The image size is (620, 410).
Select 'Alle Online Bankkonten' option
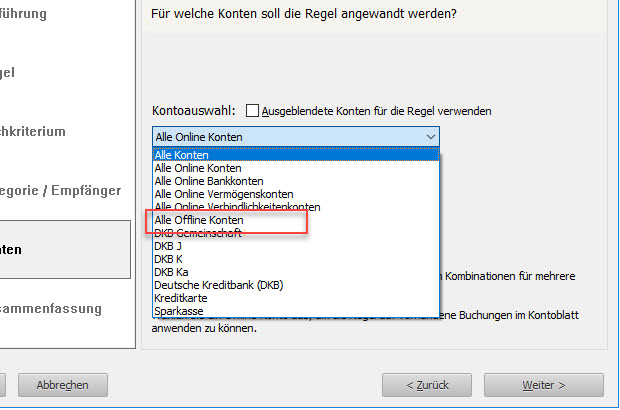click(x=296, y=181)
